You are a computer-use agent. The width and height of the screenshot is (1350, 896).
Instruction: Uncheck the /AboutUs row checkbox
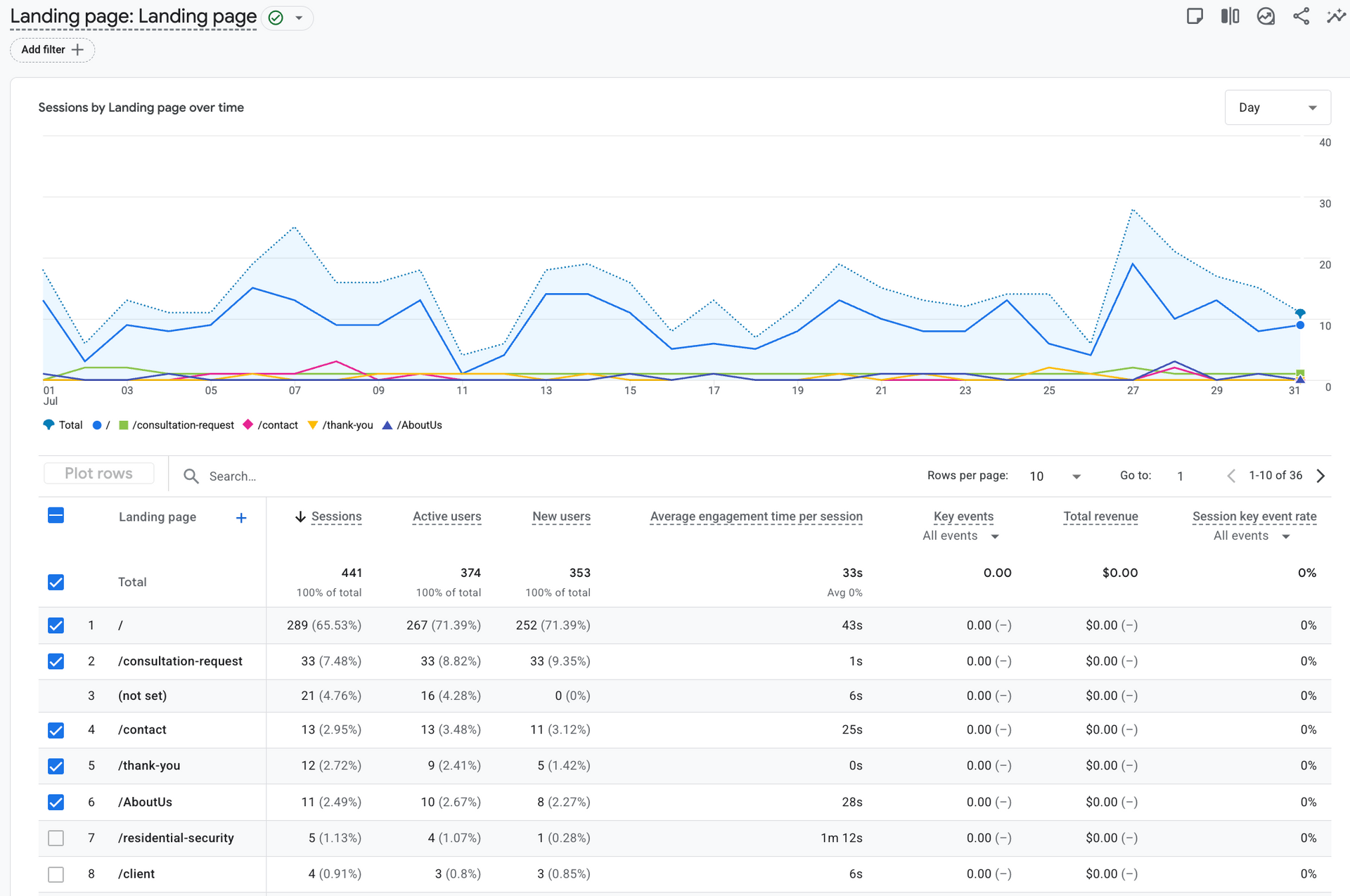(56, 802)
